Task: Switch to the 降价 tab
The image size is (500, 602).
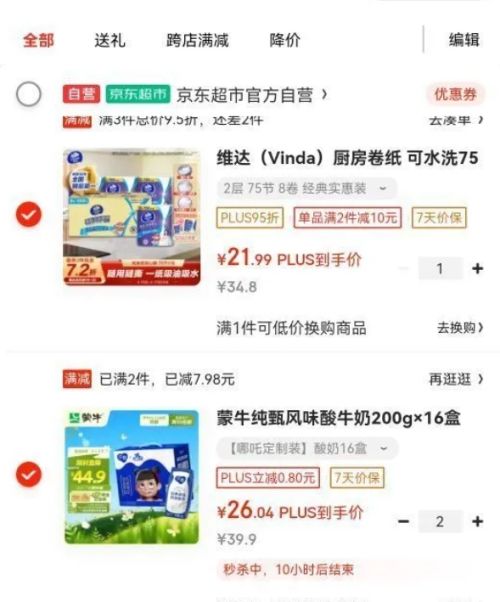Action: coord(285,40)
